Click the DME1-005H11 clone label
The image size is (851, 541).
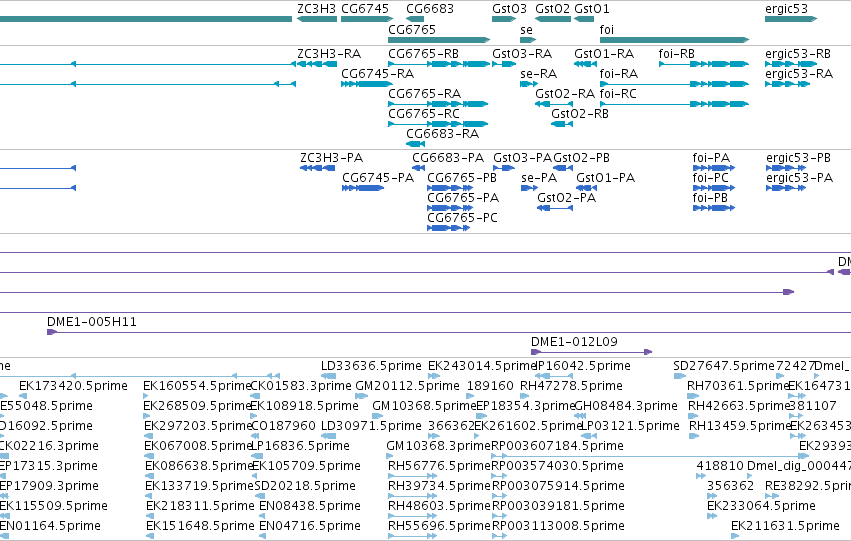tap(92, 322)
